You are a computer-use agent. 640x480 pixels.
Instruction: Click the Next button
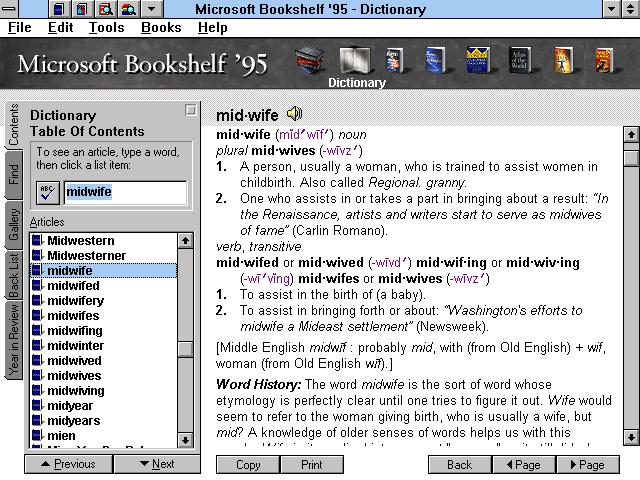[157, 464]
